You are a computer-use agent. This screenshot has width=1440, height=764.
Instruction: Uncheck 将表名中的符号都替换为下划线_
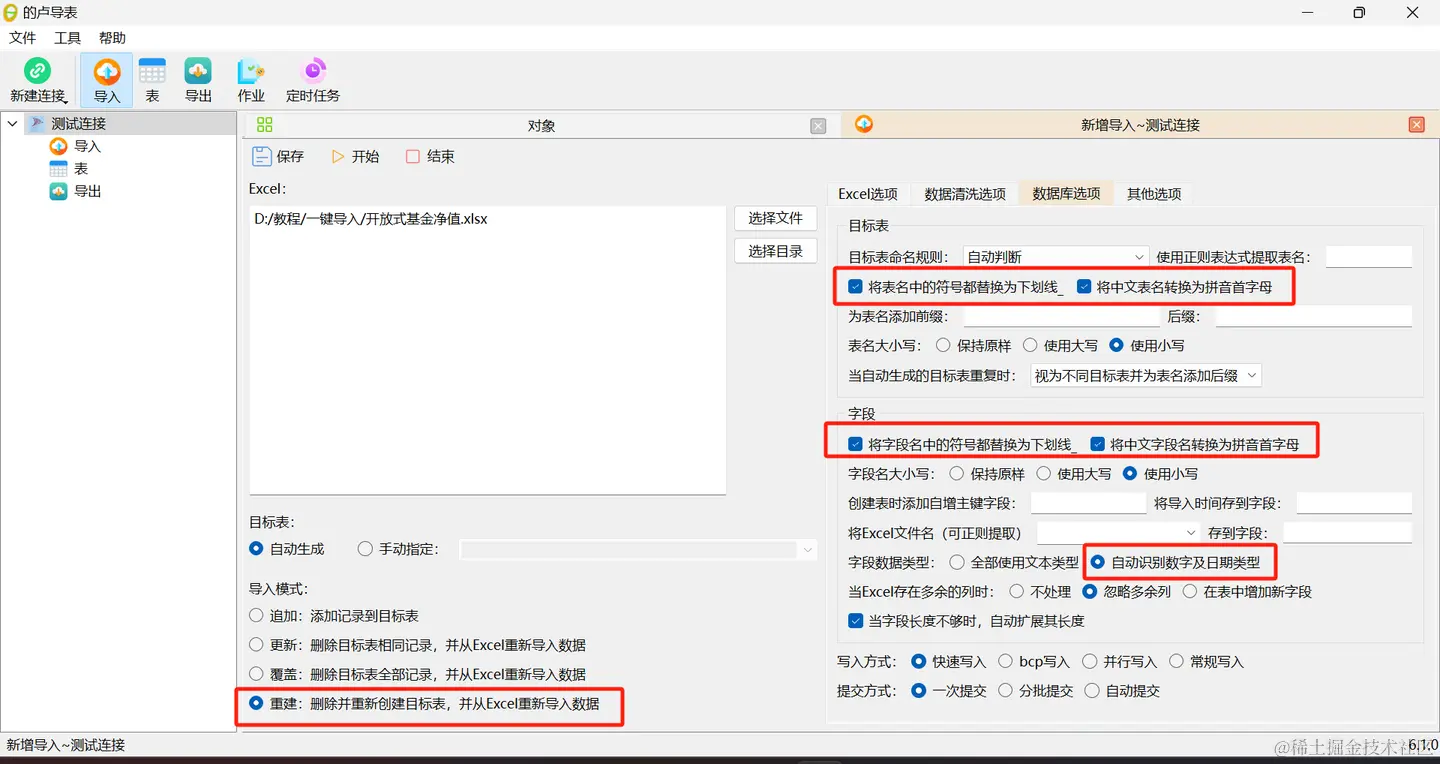pyautogui.click(x=855, y=287)
